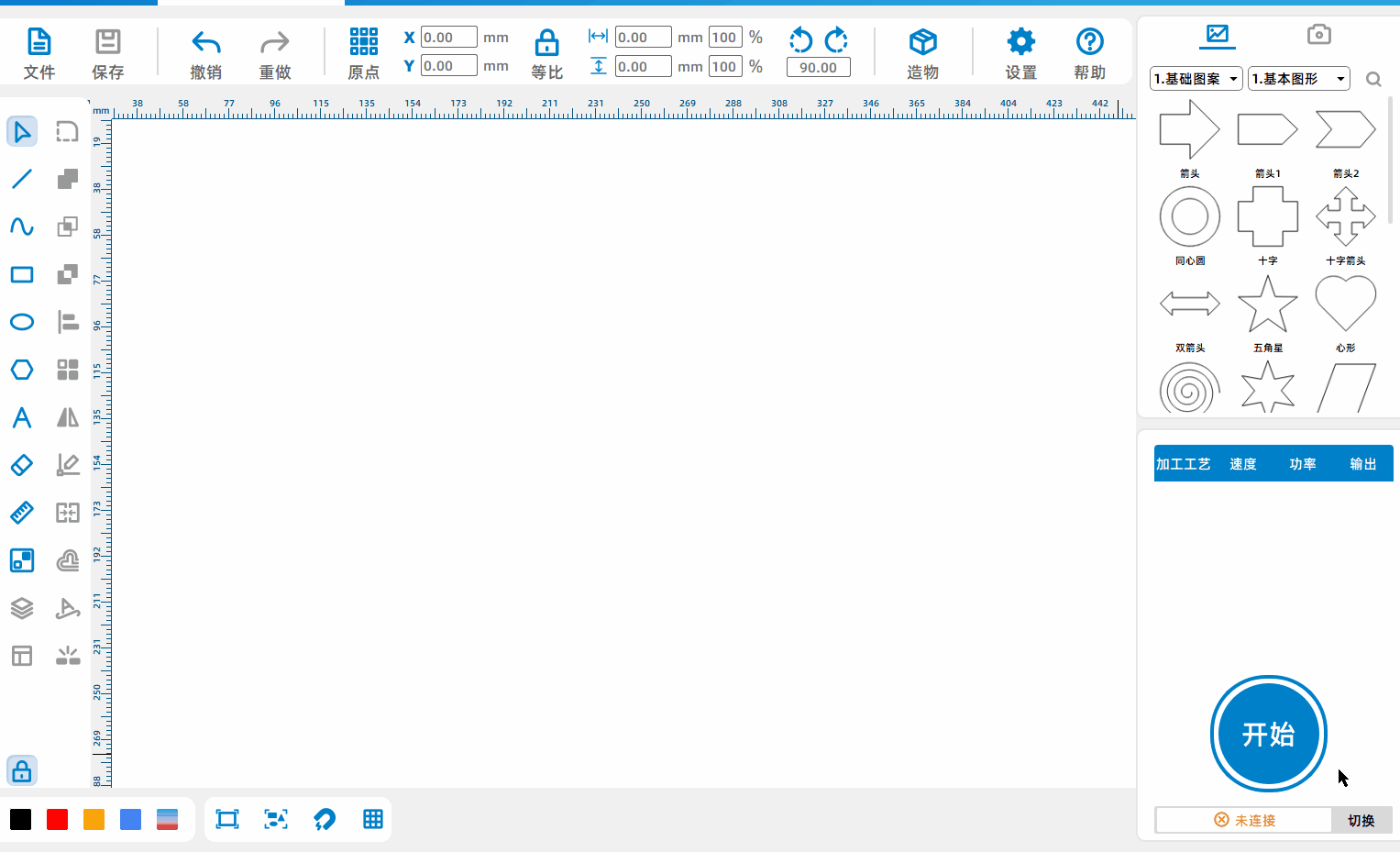Select the pointer selection tool
Viewport: 1400px width, 852px height.
tap(22, 131)
